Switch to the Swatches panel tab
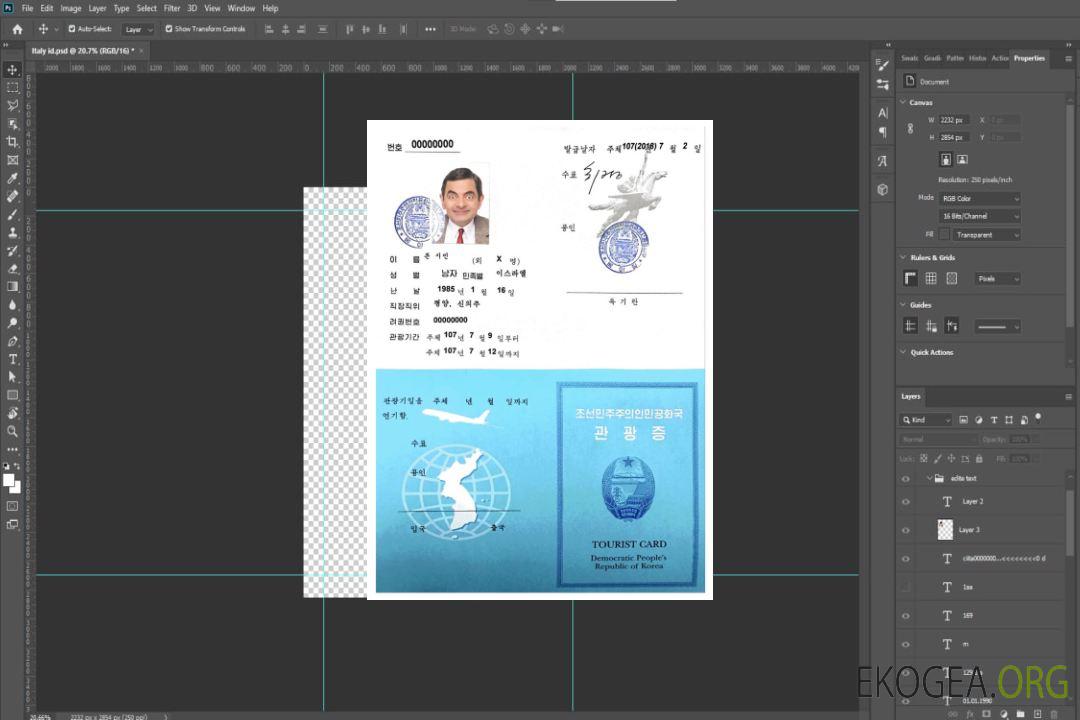 pyautogui.click(x=909, y=58)
